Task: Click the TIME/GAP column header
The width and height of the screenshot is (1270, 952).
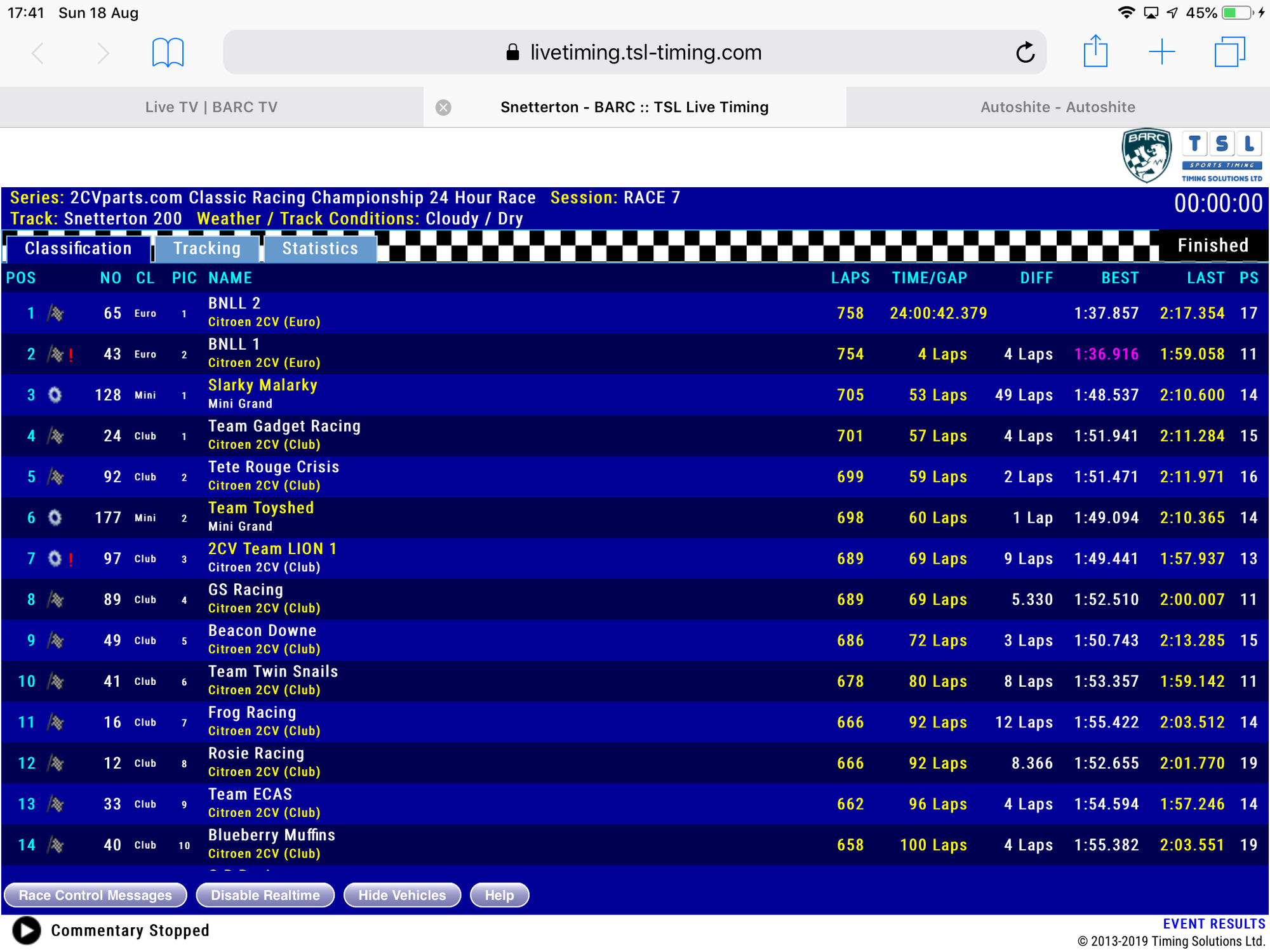Action: (930, 278)
